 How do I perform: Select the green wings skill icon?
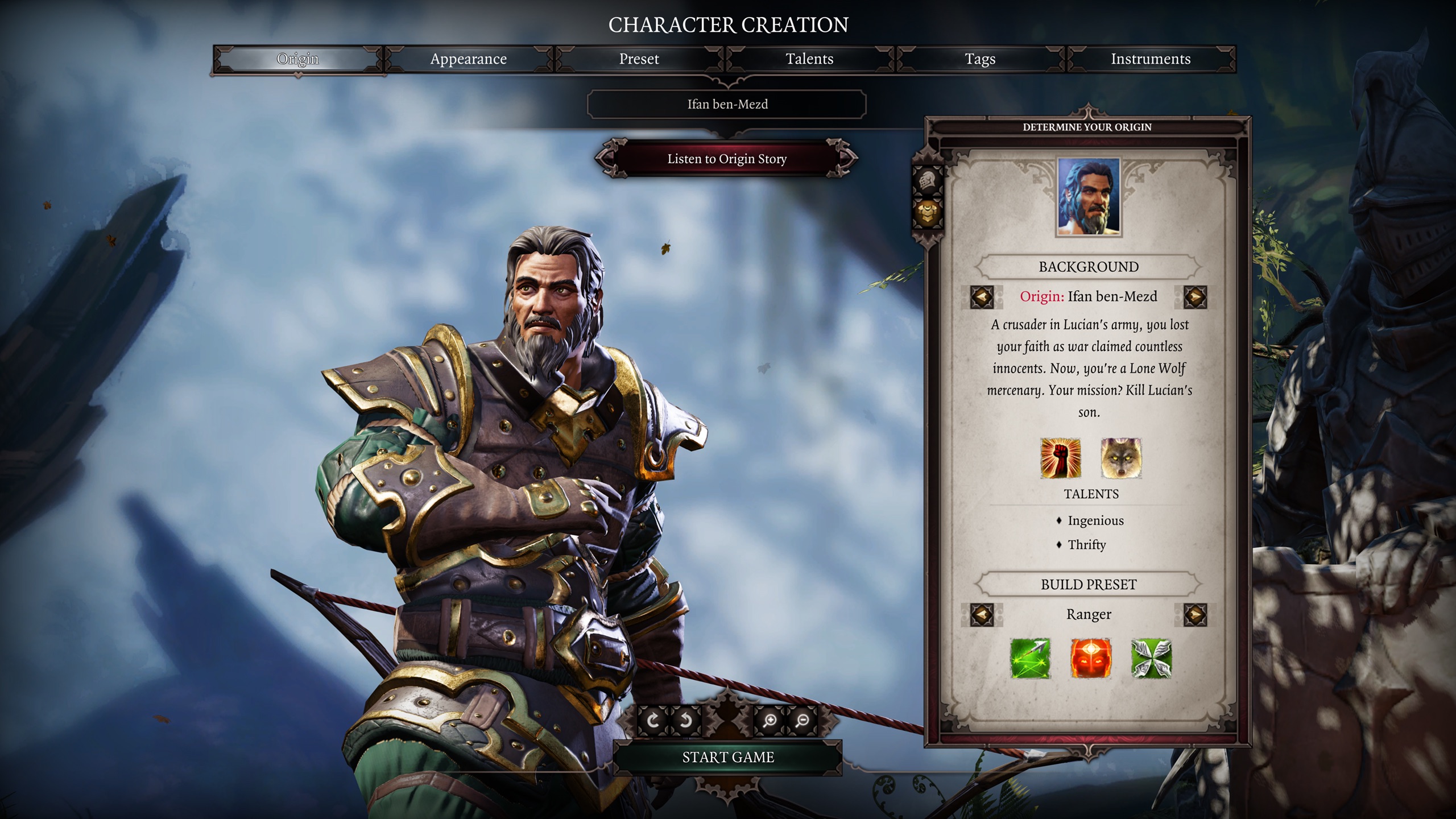(1151, 659)
